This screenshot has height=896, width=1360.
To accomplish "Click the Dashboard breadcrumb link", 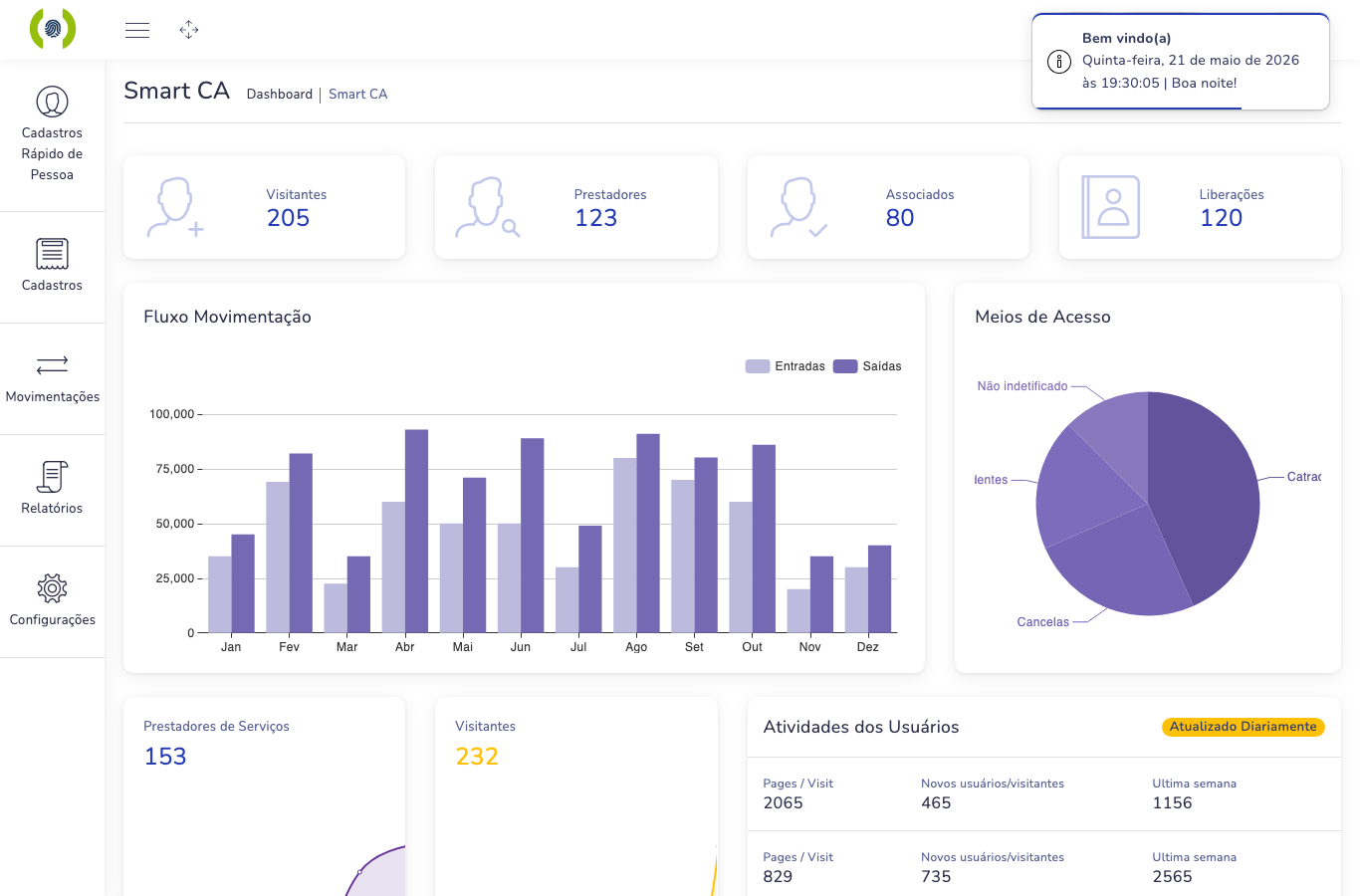I will pyautogui.click(x=280, y=94).
